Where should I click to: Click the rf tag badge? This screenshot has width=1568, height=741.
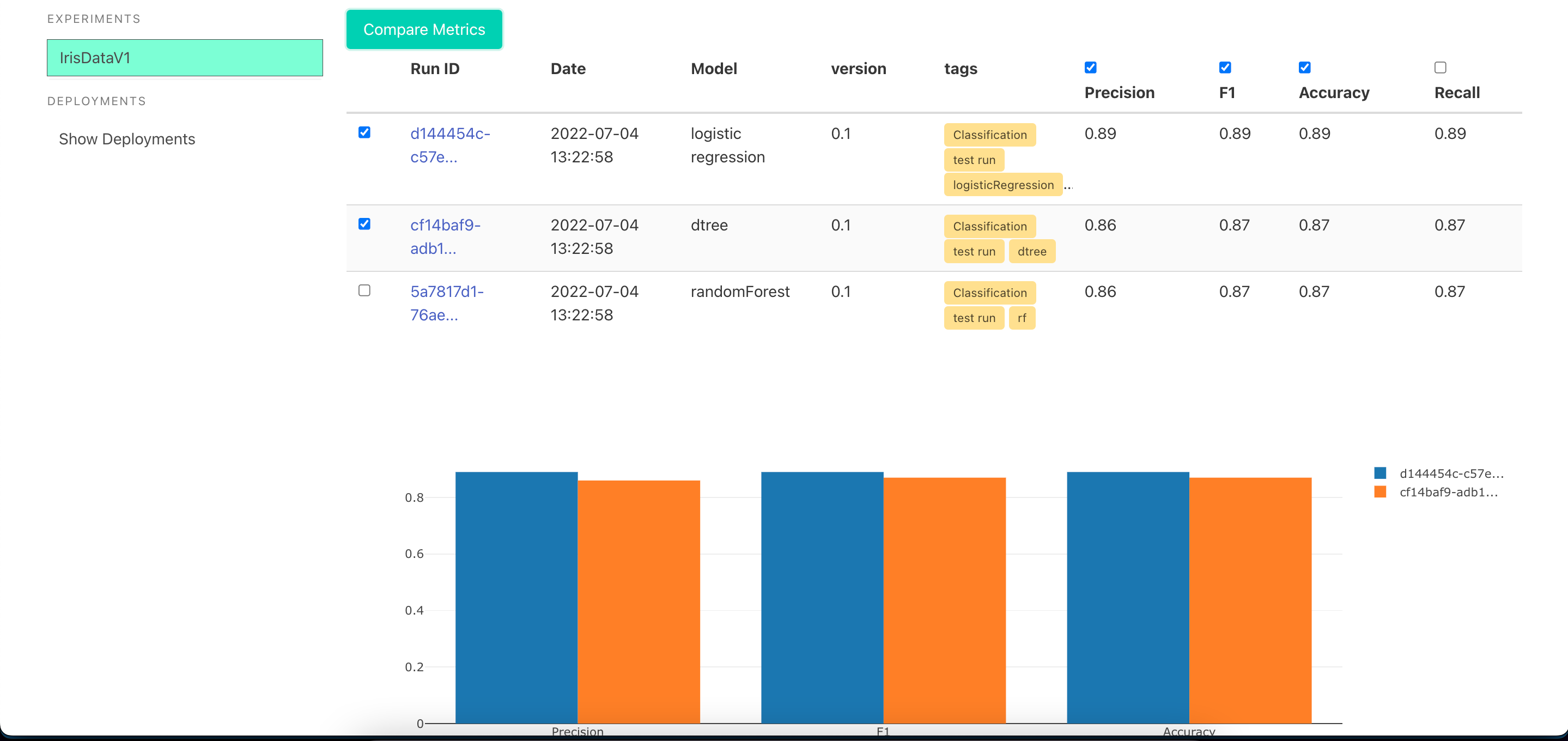pos(1022,317)
